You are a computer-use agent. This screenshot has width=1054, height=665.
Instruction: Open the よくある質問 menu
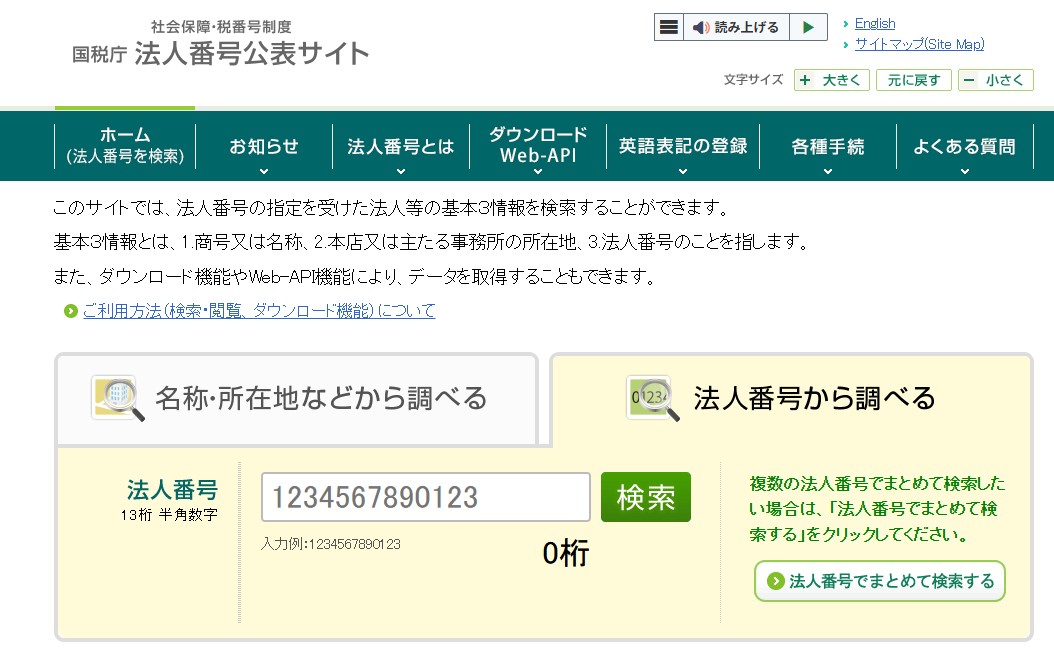(964, 148)
